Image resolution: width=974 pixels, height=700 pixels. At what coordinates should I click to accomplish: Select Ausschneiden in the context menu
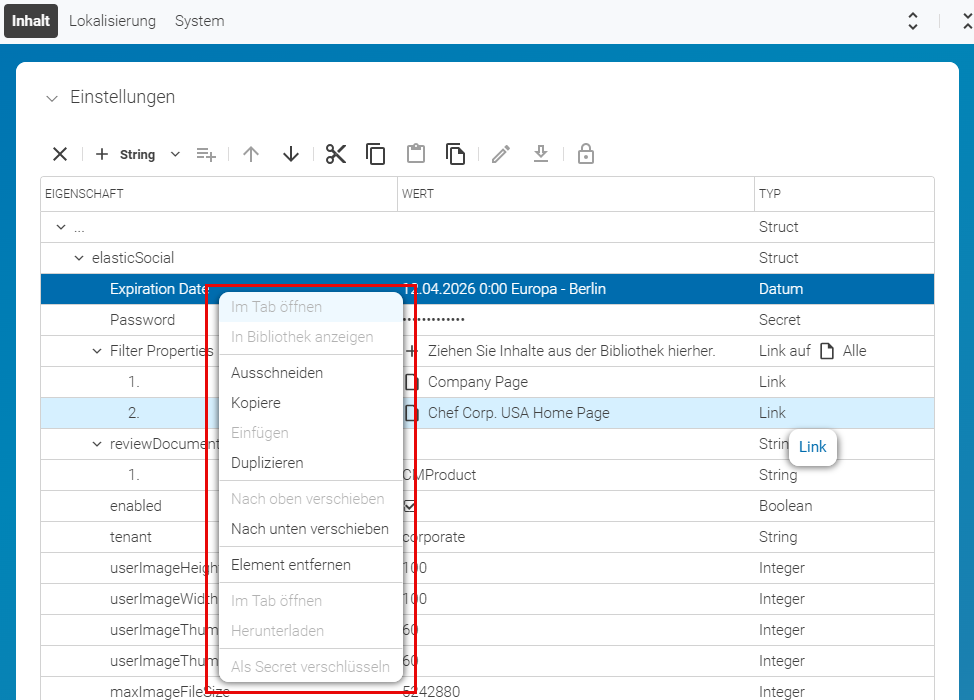pyautogui.click(x=277, y=373)
